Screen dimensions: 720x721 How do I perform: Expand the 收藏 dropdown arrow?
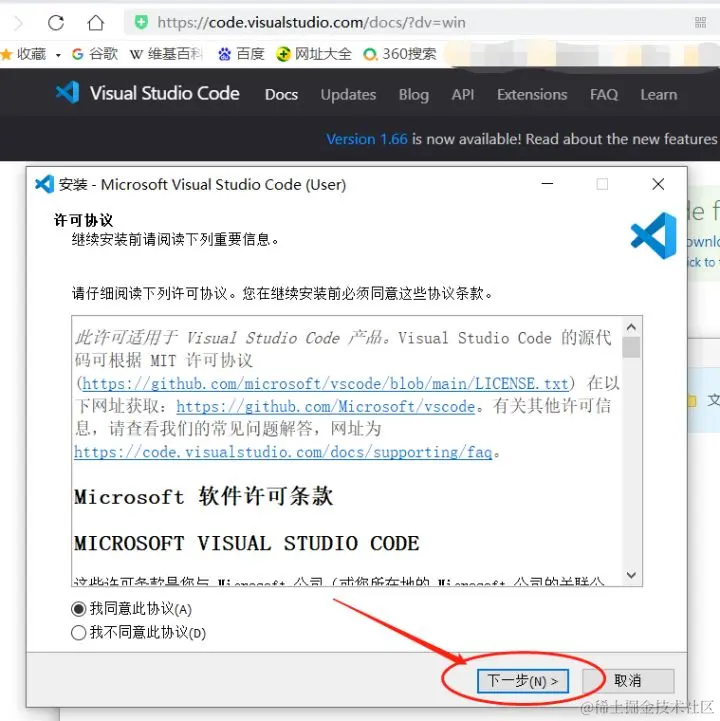coord(58,55)
